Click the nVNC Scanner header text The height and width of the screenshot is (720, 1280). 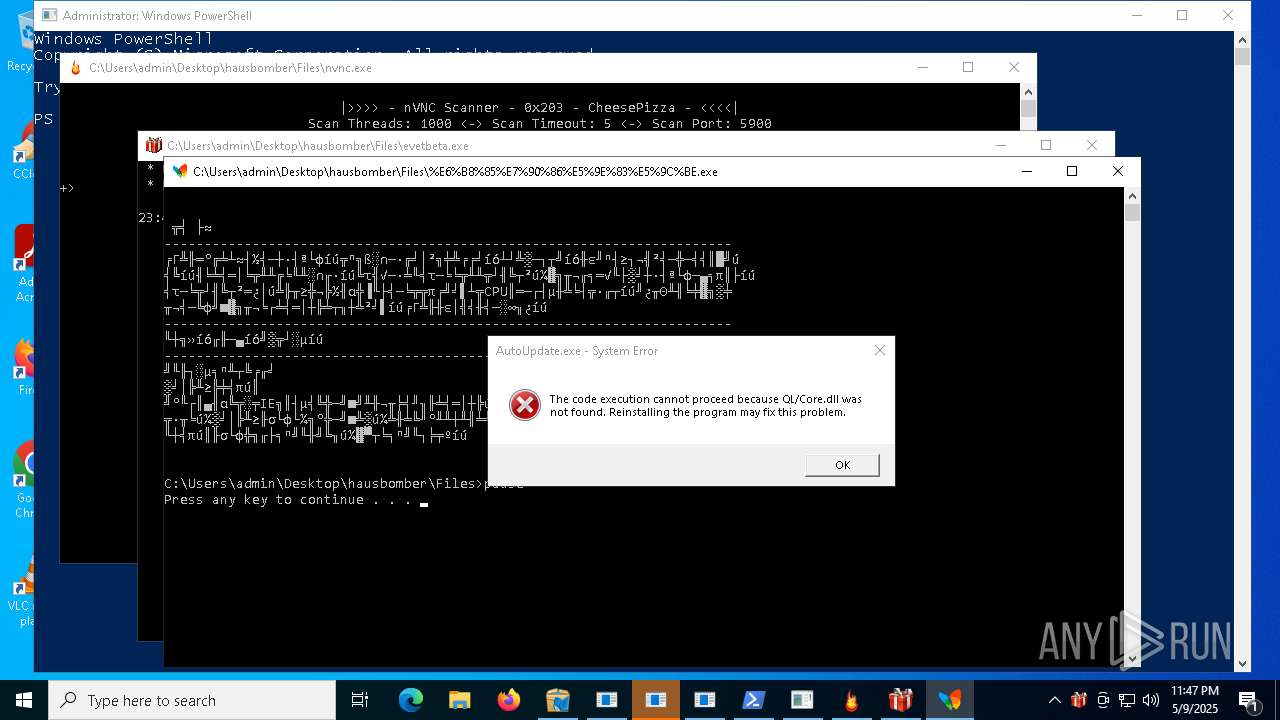click(x=539, y=108)
